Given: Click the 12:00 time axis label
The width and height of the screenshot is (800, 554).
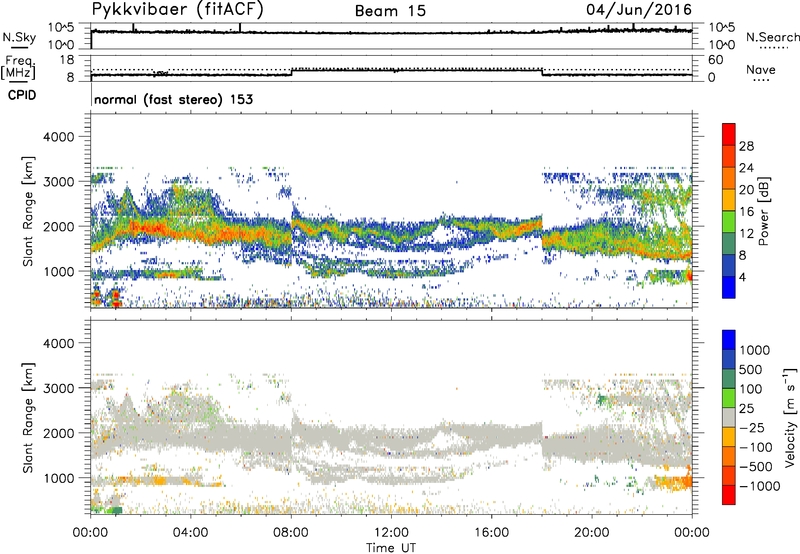Looking at the screenshot, I should pos(391,533).
